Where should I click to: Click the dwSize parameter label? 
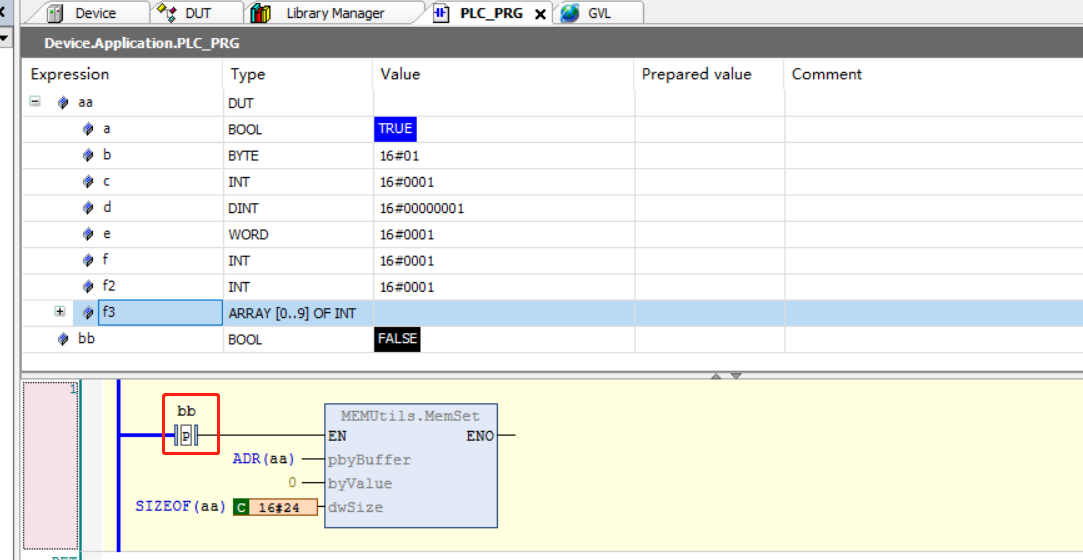(355, 507)
